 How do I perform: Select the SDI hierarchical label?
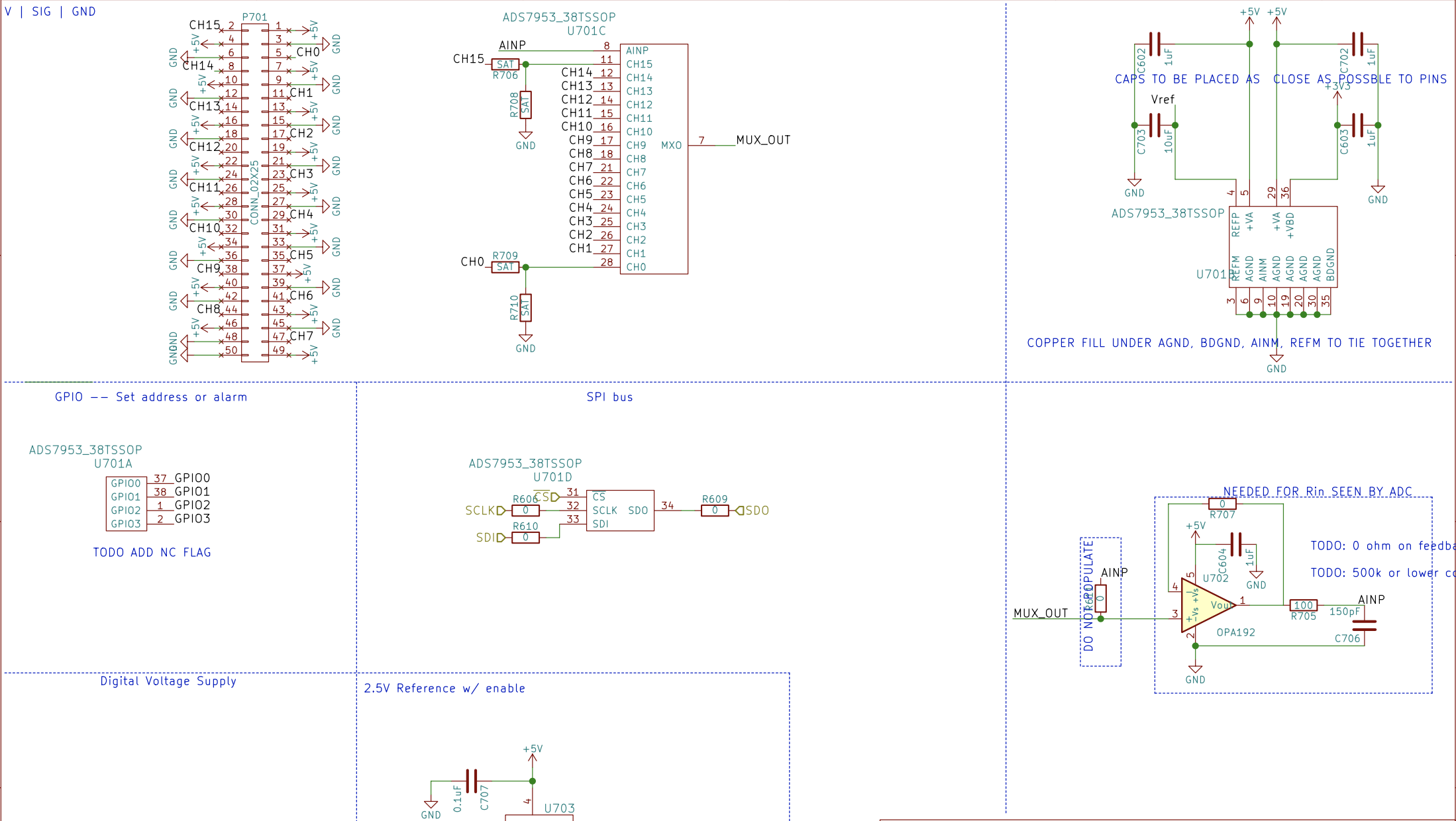[490, 538]
